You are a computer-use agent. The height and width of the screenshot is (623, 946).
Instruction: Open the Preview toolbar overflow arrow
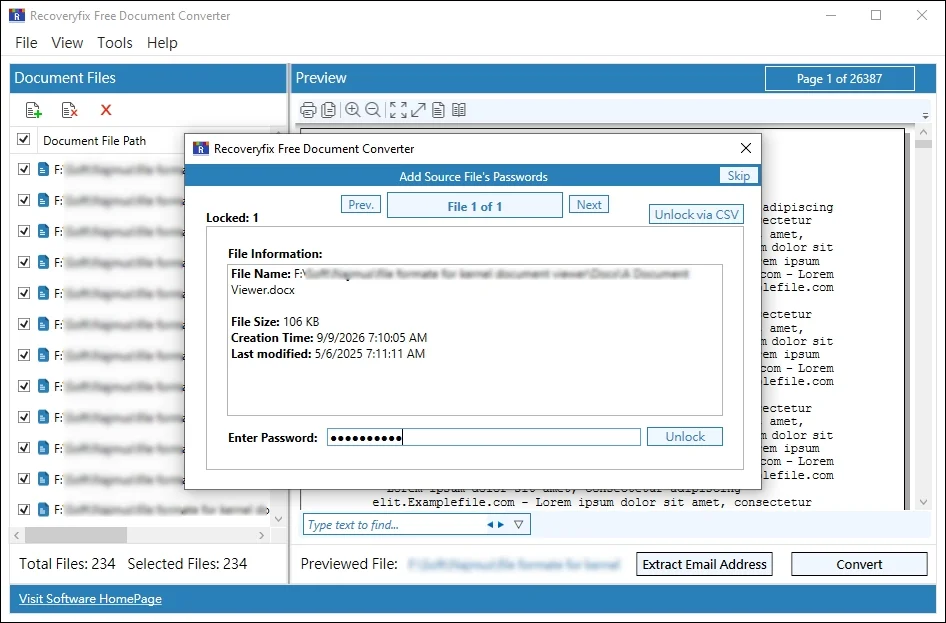tap(925, 115)
